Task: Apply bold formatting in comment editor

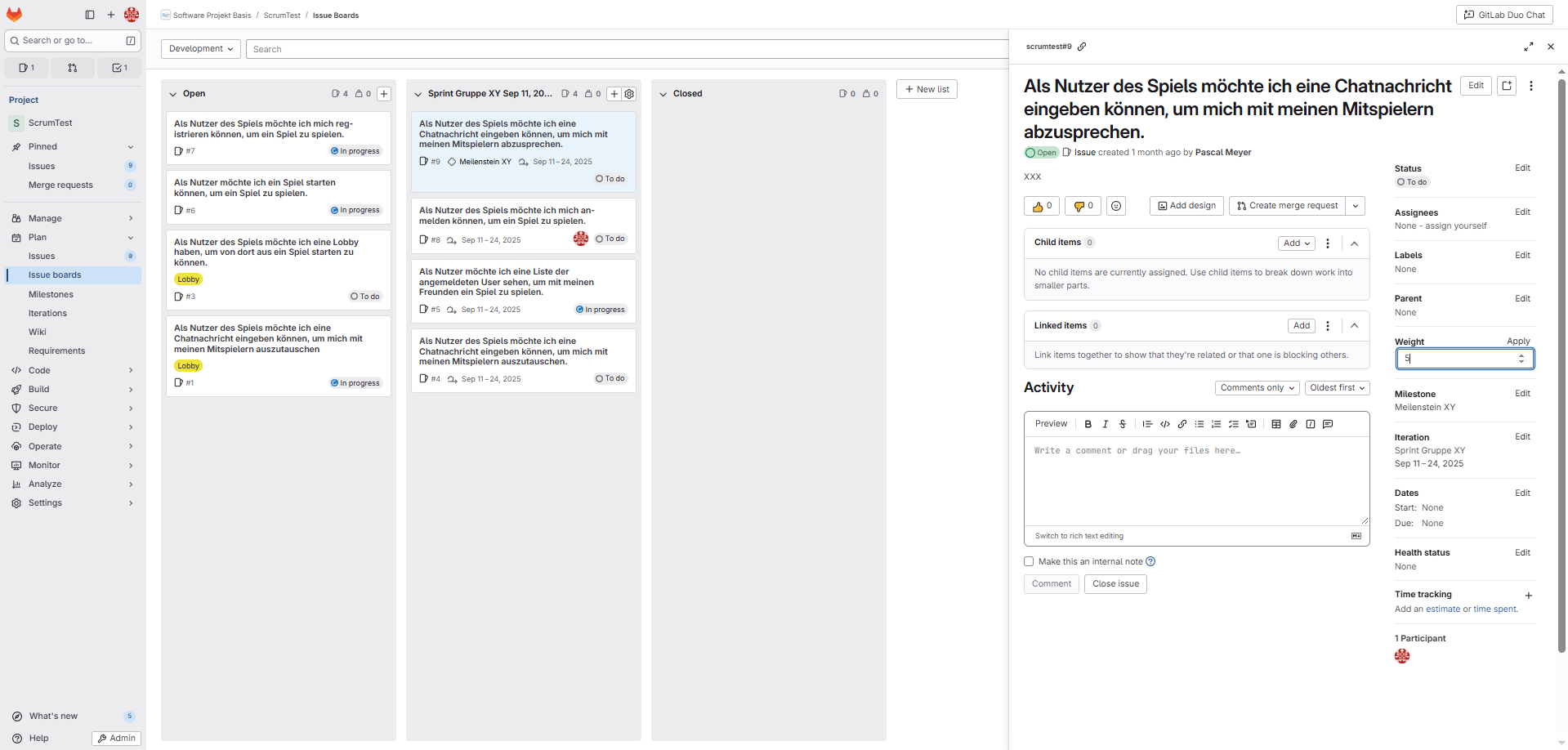Action: tap(1088, 424)
